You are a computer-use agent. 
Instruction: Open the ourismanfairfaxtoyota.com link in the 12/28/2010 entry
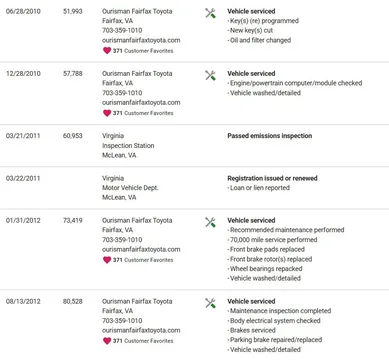tap(141, 102)
